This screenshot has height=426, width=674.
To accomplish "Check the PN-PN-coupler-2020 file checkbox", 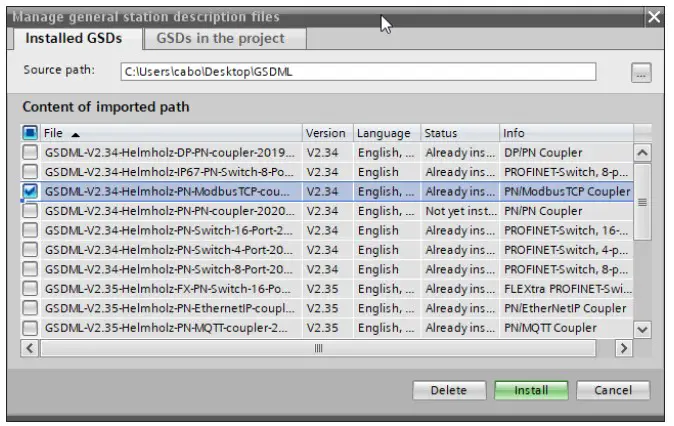I will point(30,211).
